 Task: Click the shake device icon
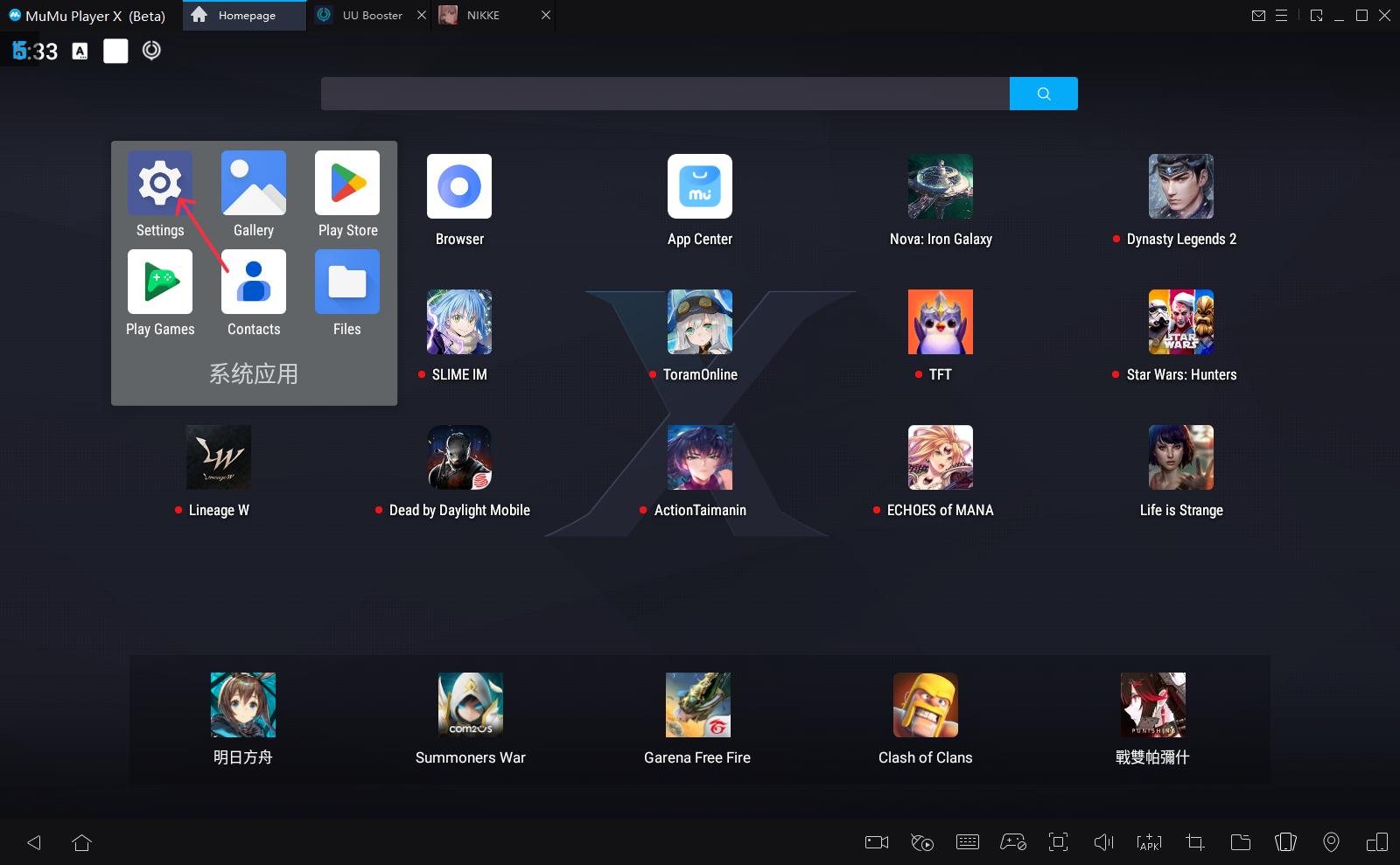(1285, 842)
